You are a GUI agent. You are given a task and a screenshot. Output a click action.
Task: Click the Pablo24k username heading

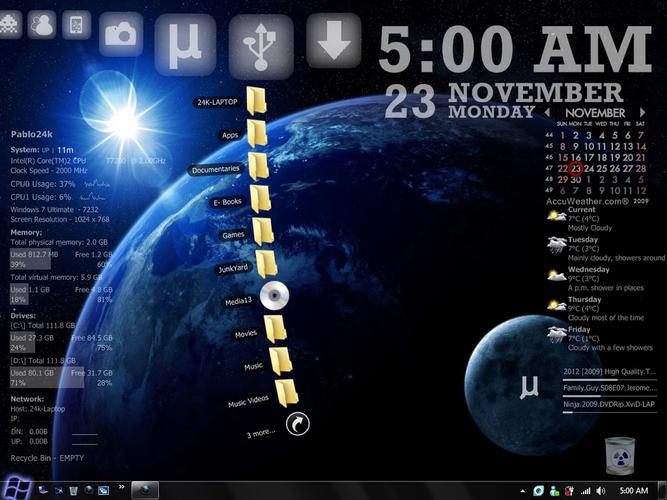31,134
